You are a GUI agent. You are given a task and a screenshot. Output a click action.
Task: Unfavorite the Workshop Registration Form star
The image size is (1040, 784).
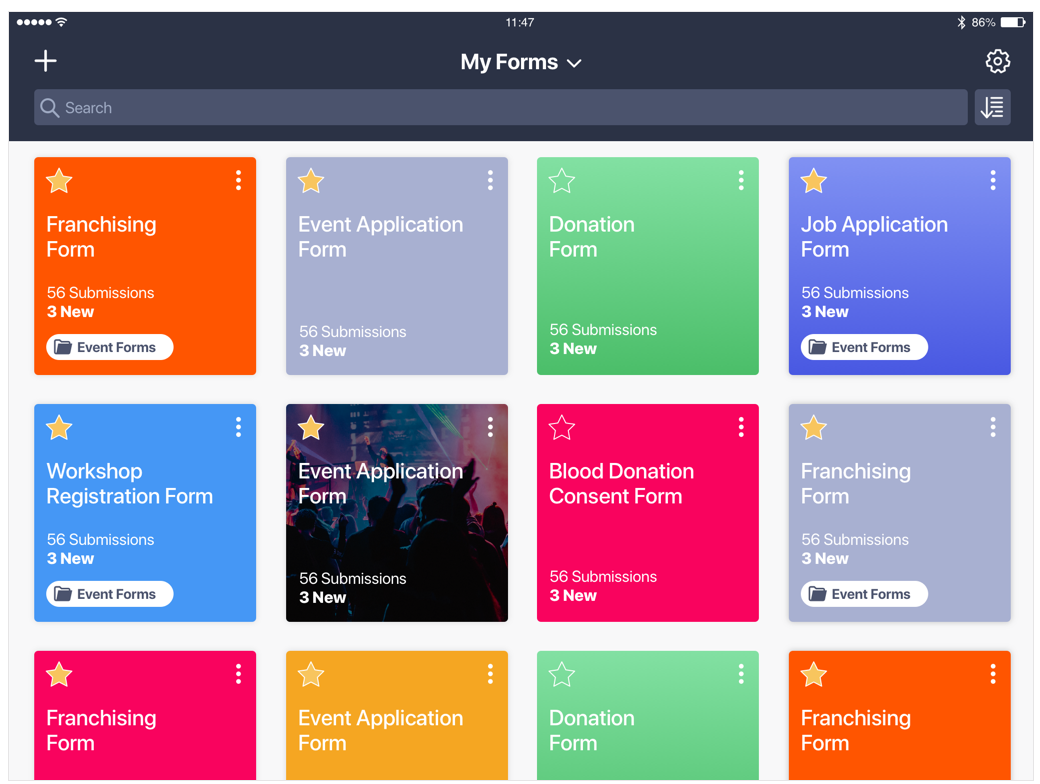[x=59, y=427]
